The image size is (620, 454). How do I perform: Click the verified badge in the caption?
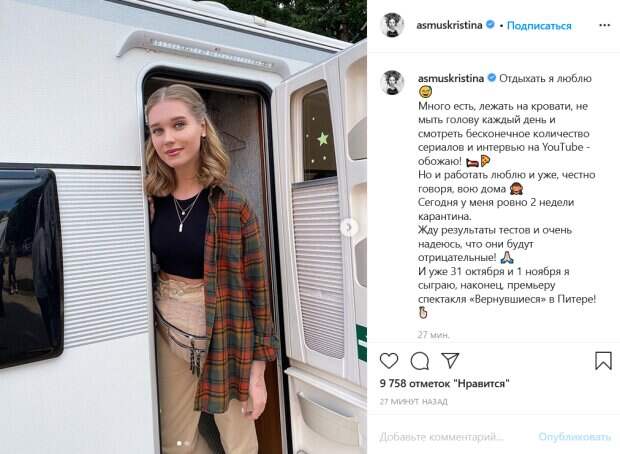pos(491,78)
